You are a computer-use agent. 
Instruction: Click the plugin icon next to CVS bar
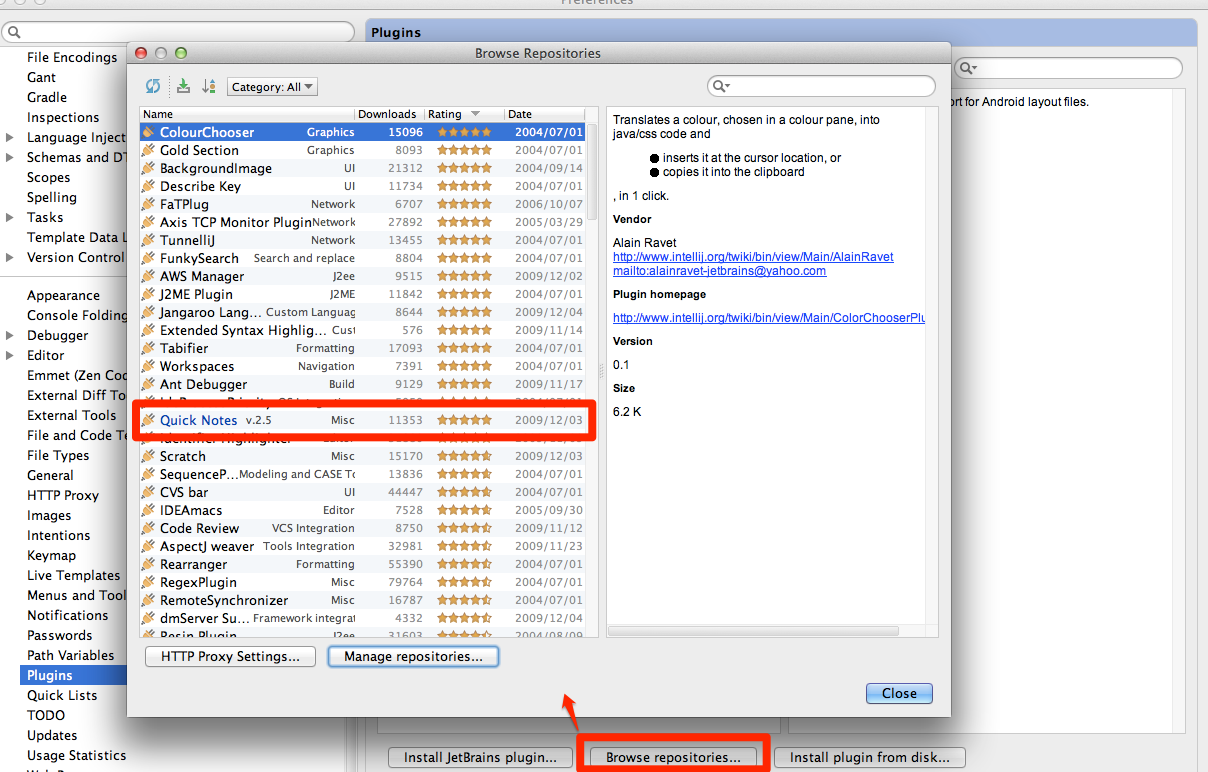(149, 492)
